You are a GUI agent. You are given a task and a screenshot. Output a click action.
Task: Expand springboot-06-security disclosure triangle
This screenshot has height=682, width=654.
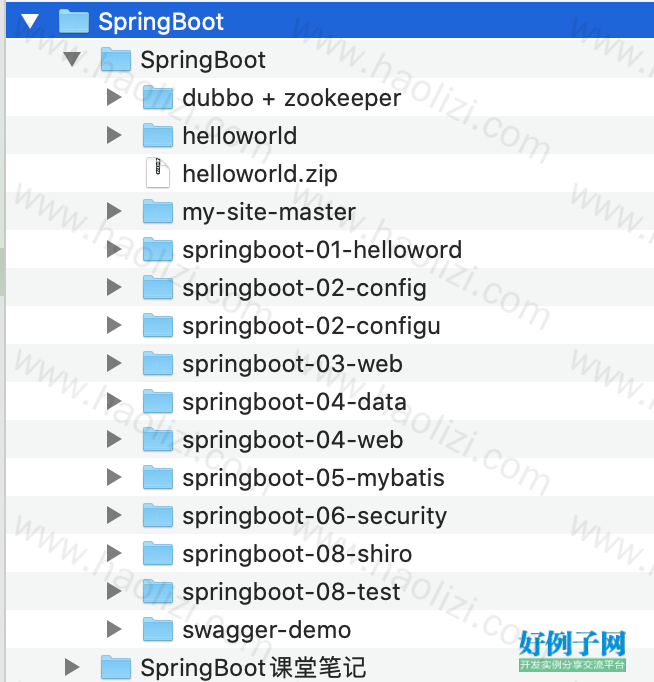[x=114, y=515]
